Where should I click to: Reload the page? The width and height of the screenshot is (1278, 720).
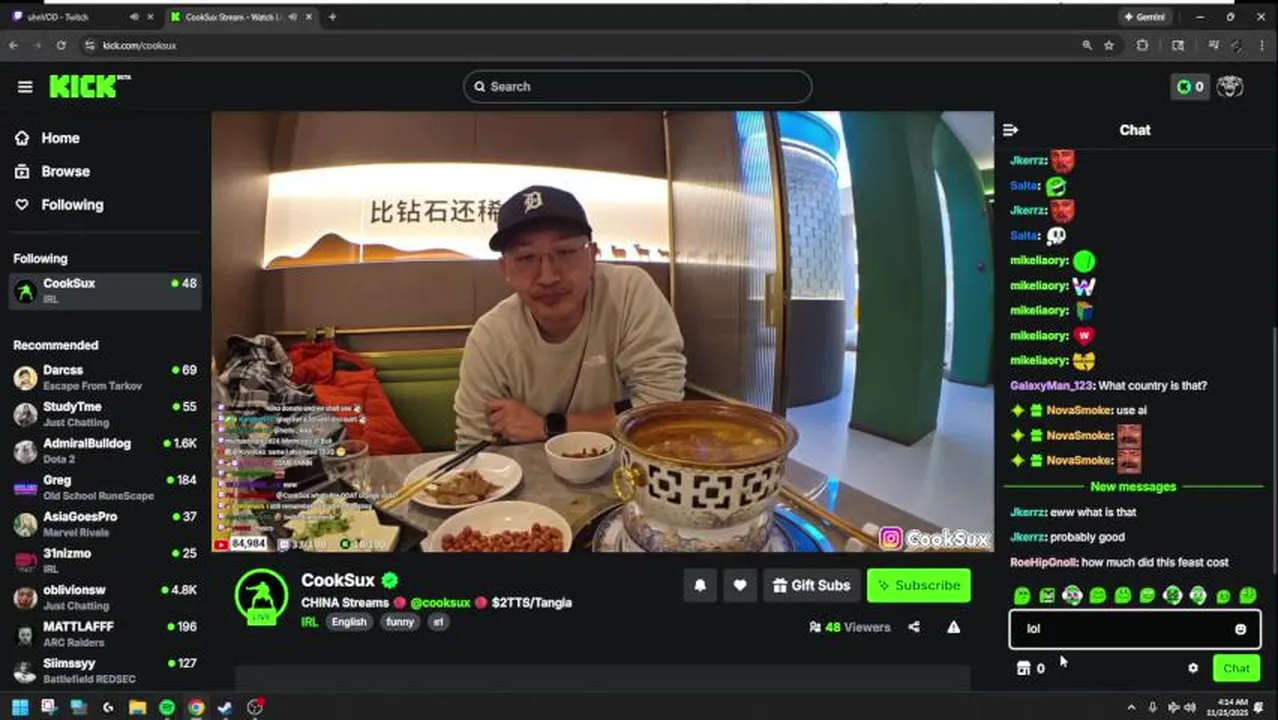(x=61, y=45)
